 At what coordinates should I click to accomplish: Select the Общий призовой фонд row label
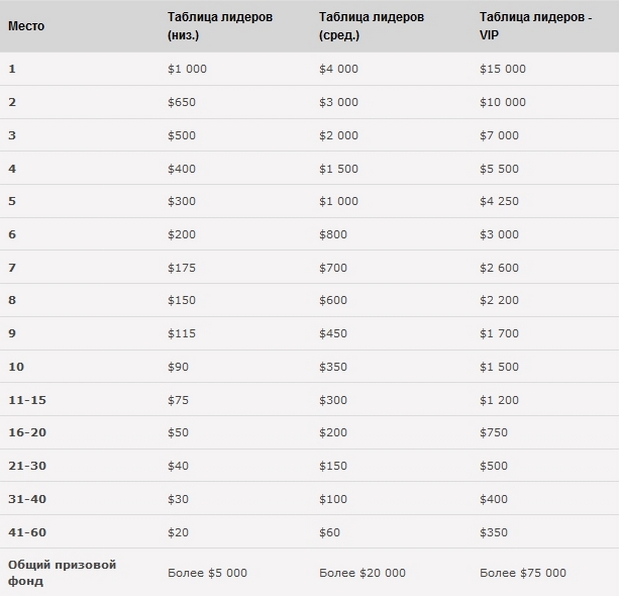62,573
